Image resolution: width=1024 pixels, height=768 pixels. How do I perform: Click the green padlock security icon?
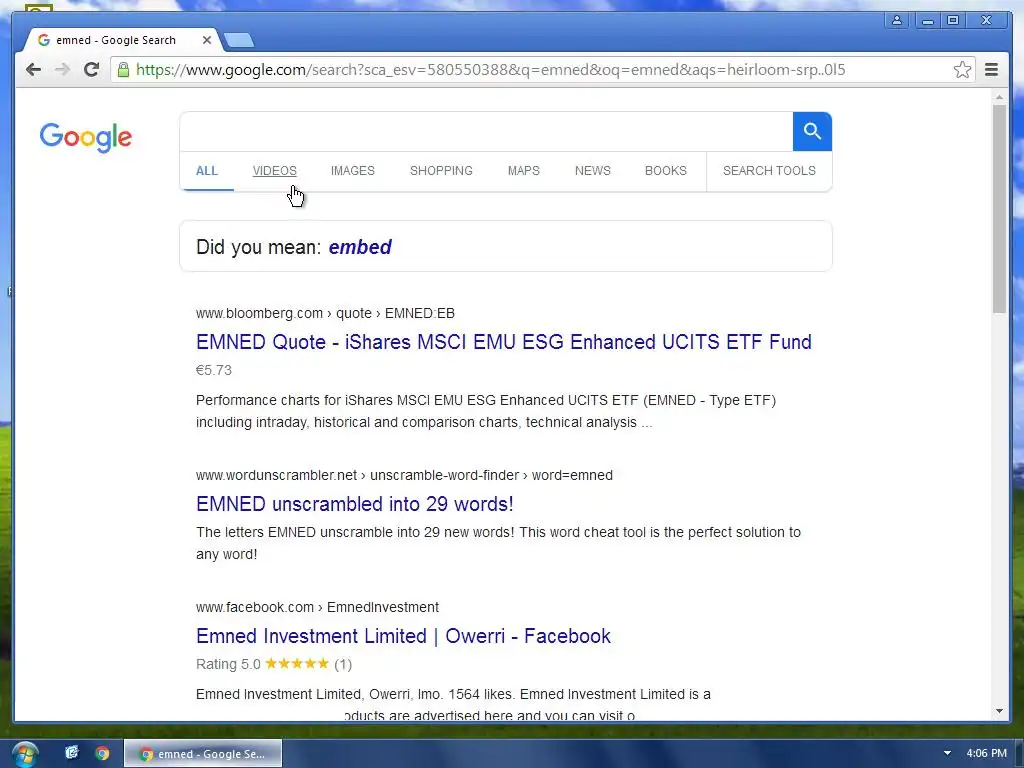tap(123, 69)
